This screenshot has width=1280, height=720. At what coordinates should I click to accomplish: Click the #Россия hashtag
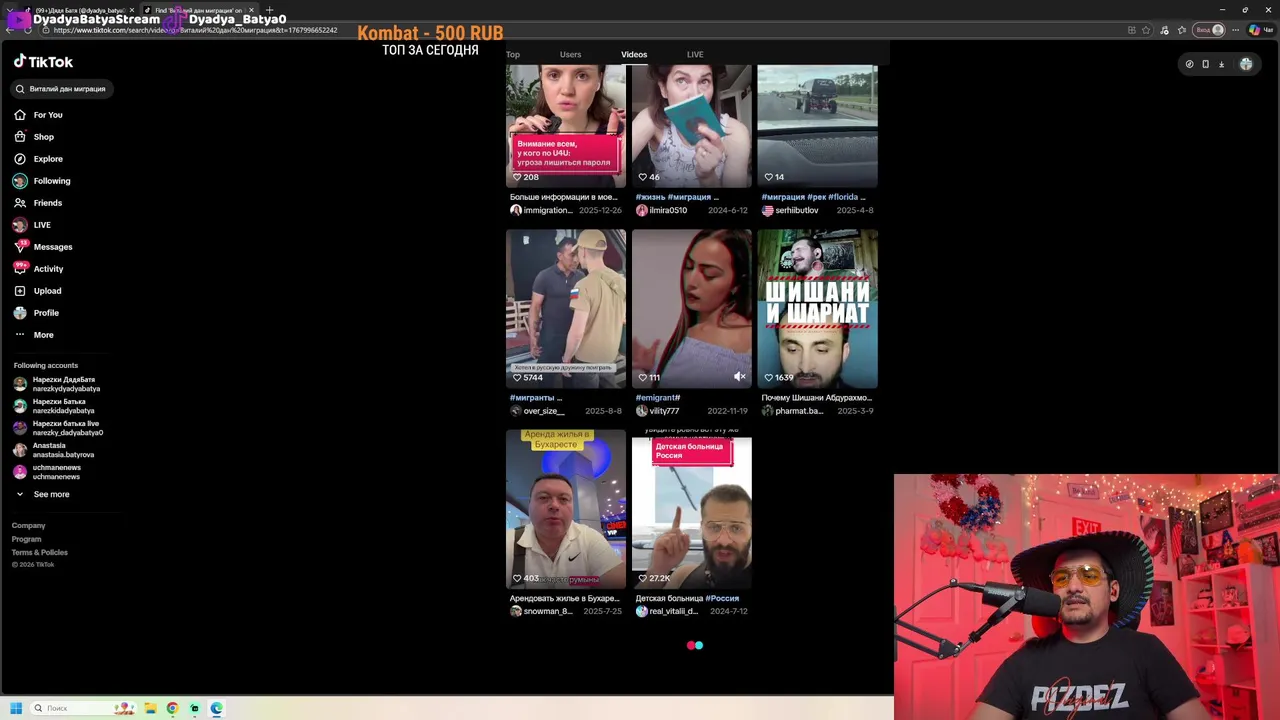pyautogui.click(x=722, y=598)
